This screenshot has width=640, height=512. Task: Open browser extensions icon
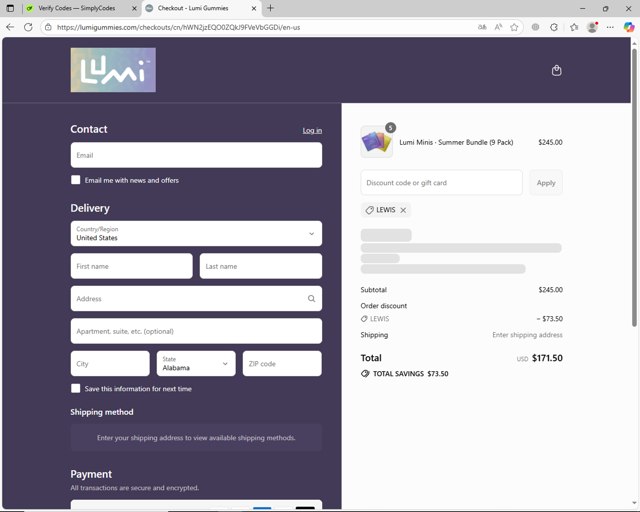[536, 27]
